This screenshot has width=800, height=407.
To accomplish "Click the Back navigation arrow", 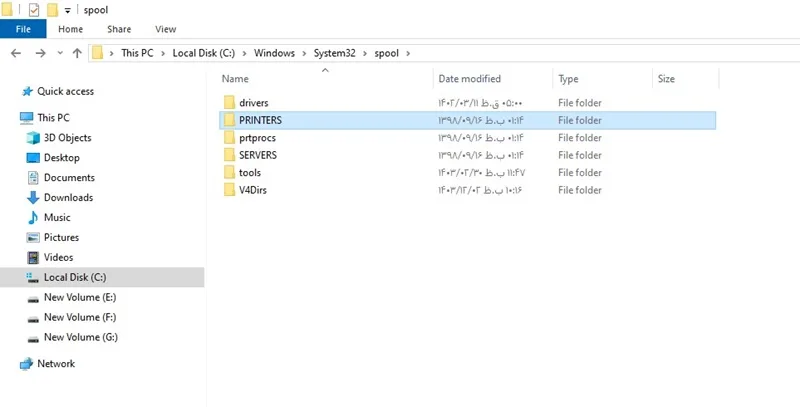I will click(x=16, y=53).
